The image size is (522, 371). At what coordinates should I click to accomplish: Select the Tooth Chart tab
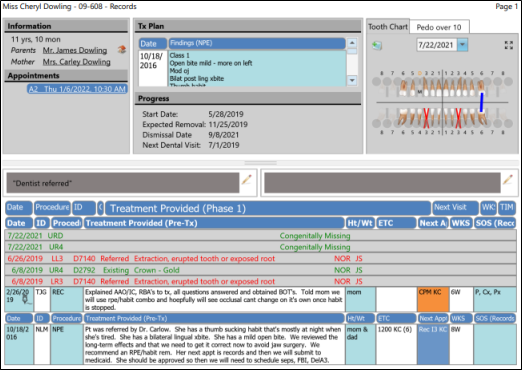388,27
